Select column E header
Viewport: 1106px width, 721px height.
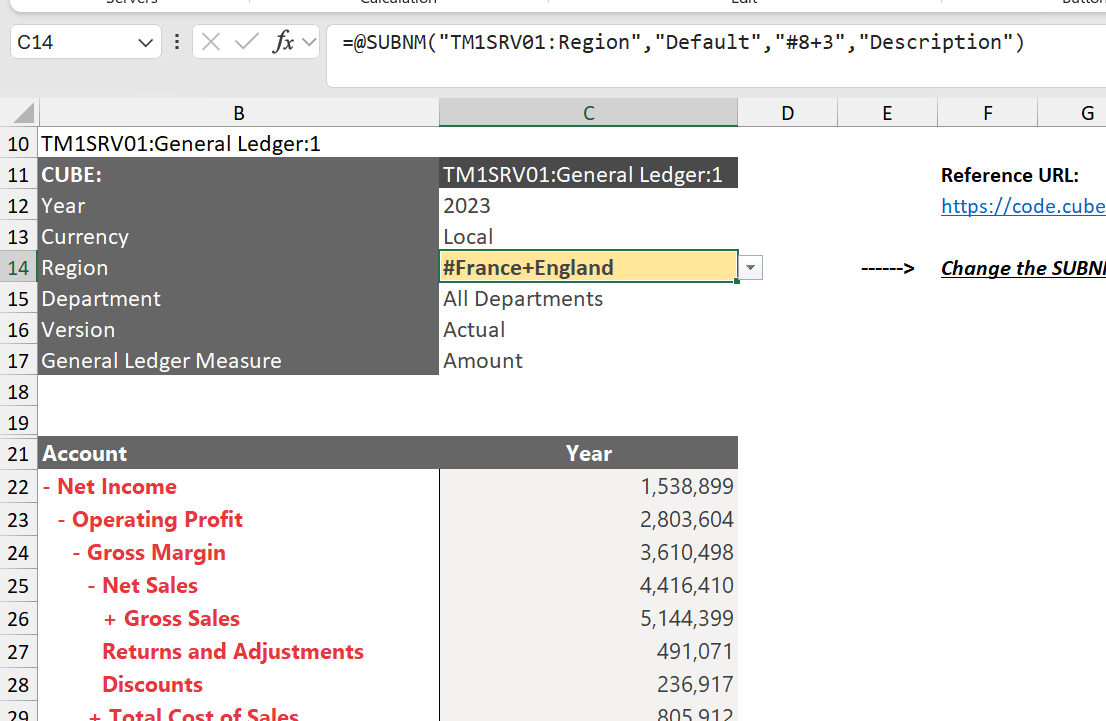pos(887,113)
